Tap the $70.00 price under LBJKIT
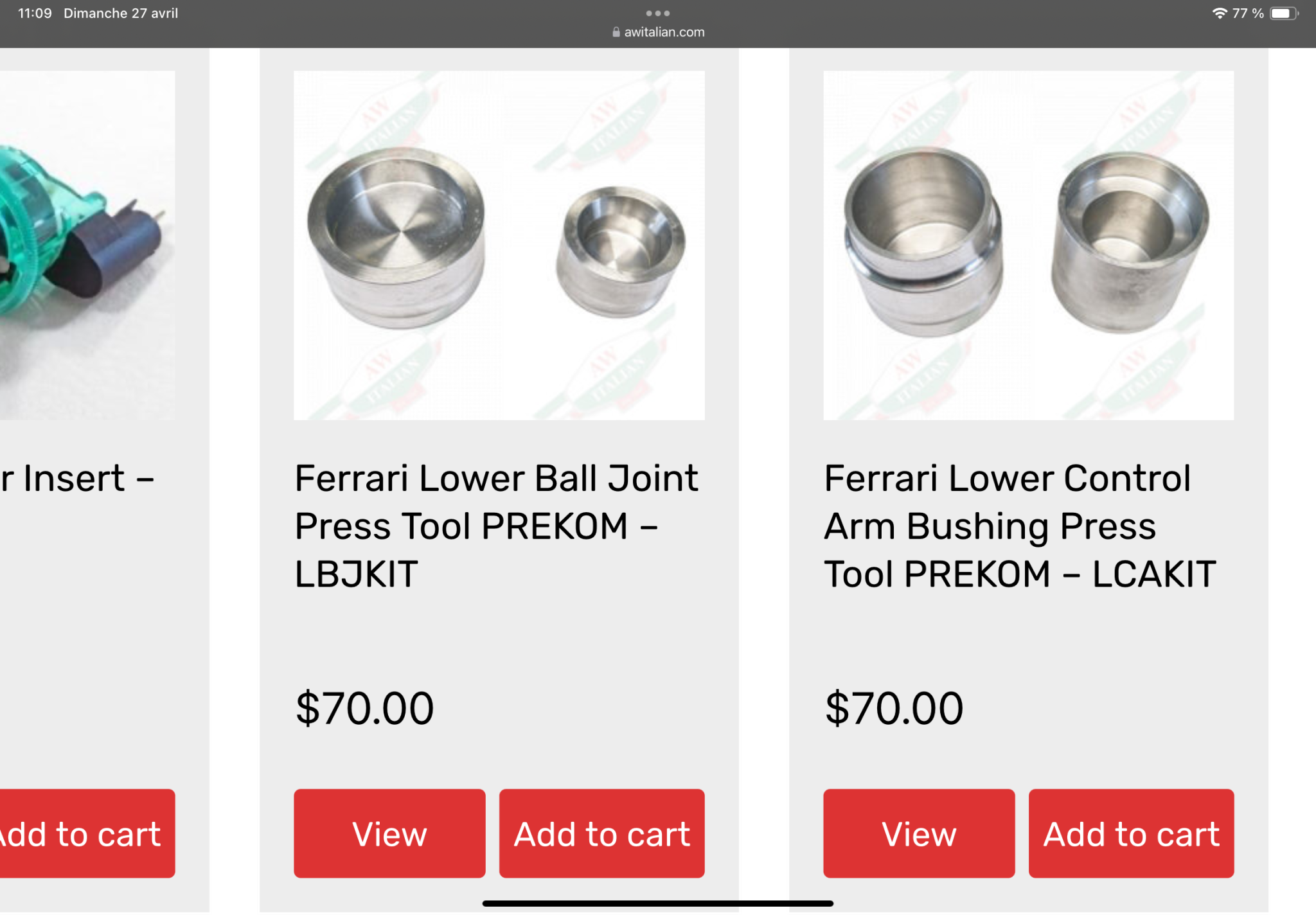Image resolution: width=1316 pixels, height=915 pixels. [364, 708]
